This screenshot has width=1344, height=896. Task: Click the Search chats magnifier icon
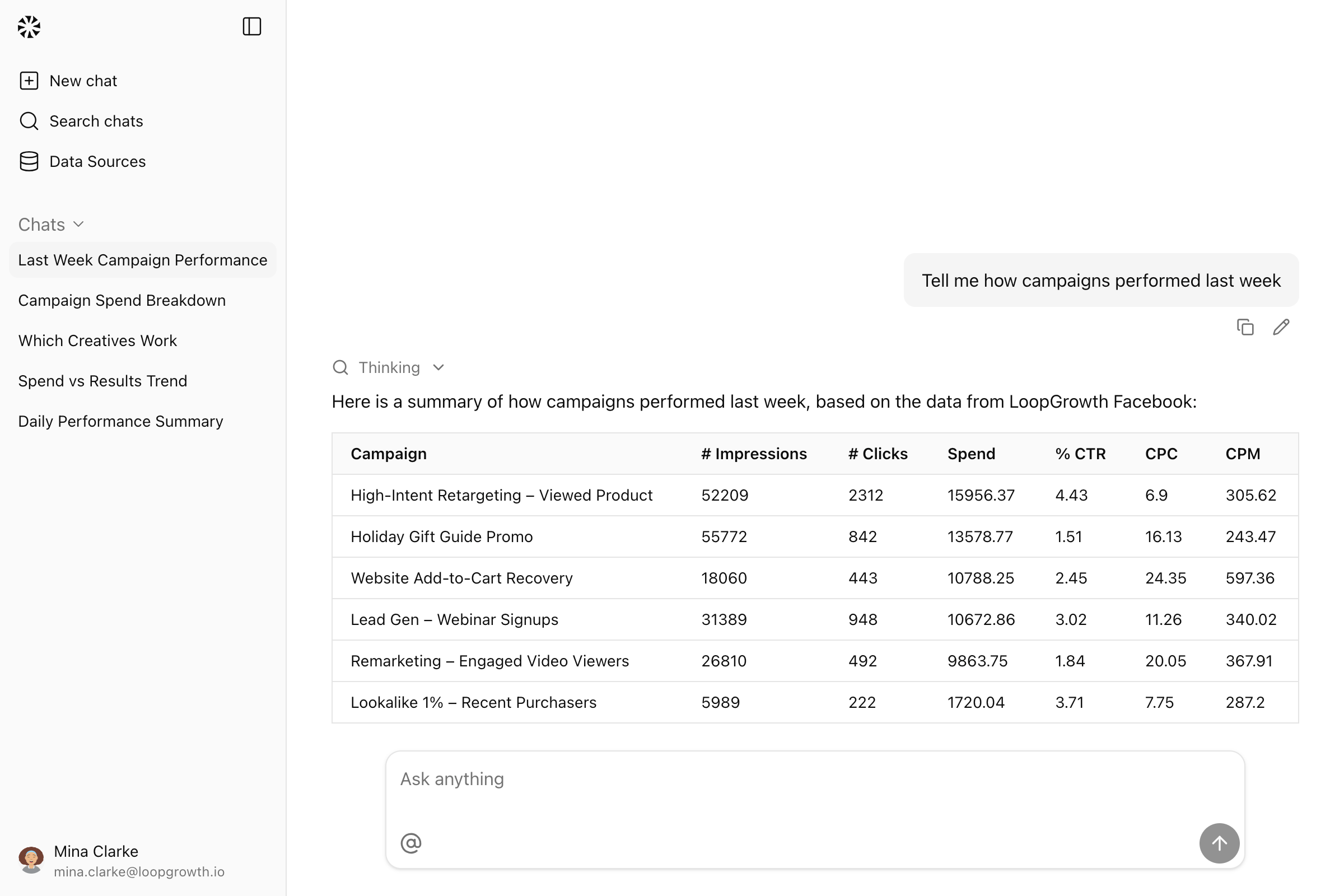pyautogui.click(x=29, y=120)
